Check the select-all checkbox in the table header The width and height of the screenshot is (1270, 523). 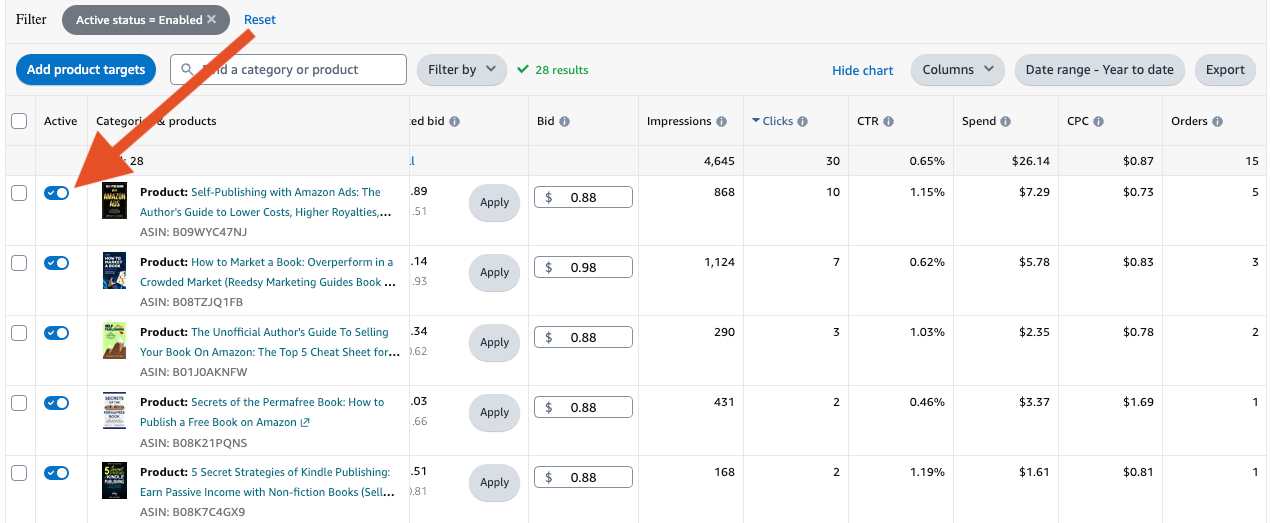click(x=19, y=121)
